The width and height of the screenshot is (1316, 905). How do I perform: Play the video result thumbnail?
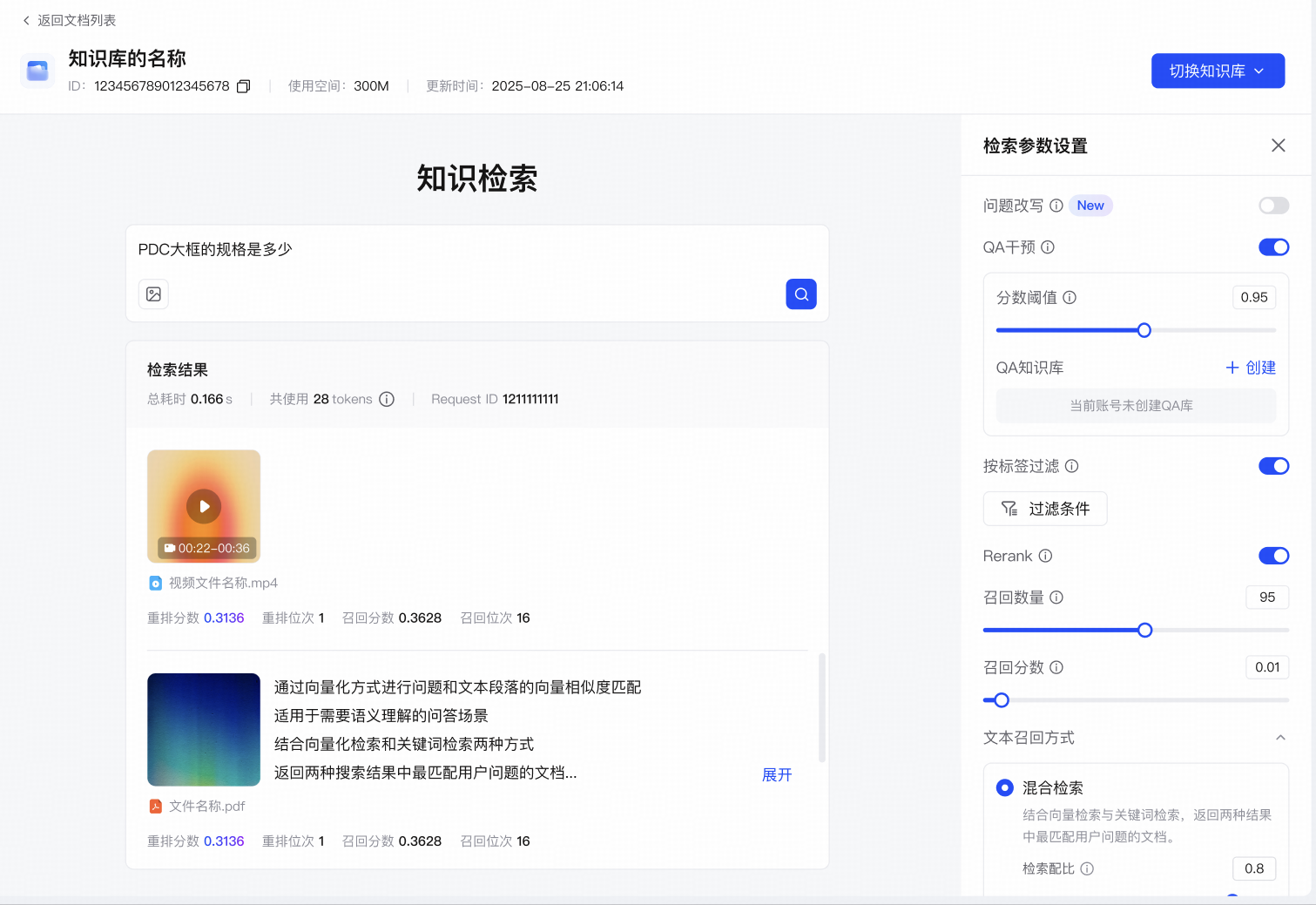(x=204, y=506)
